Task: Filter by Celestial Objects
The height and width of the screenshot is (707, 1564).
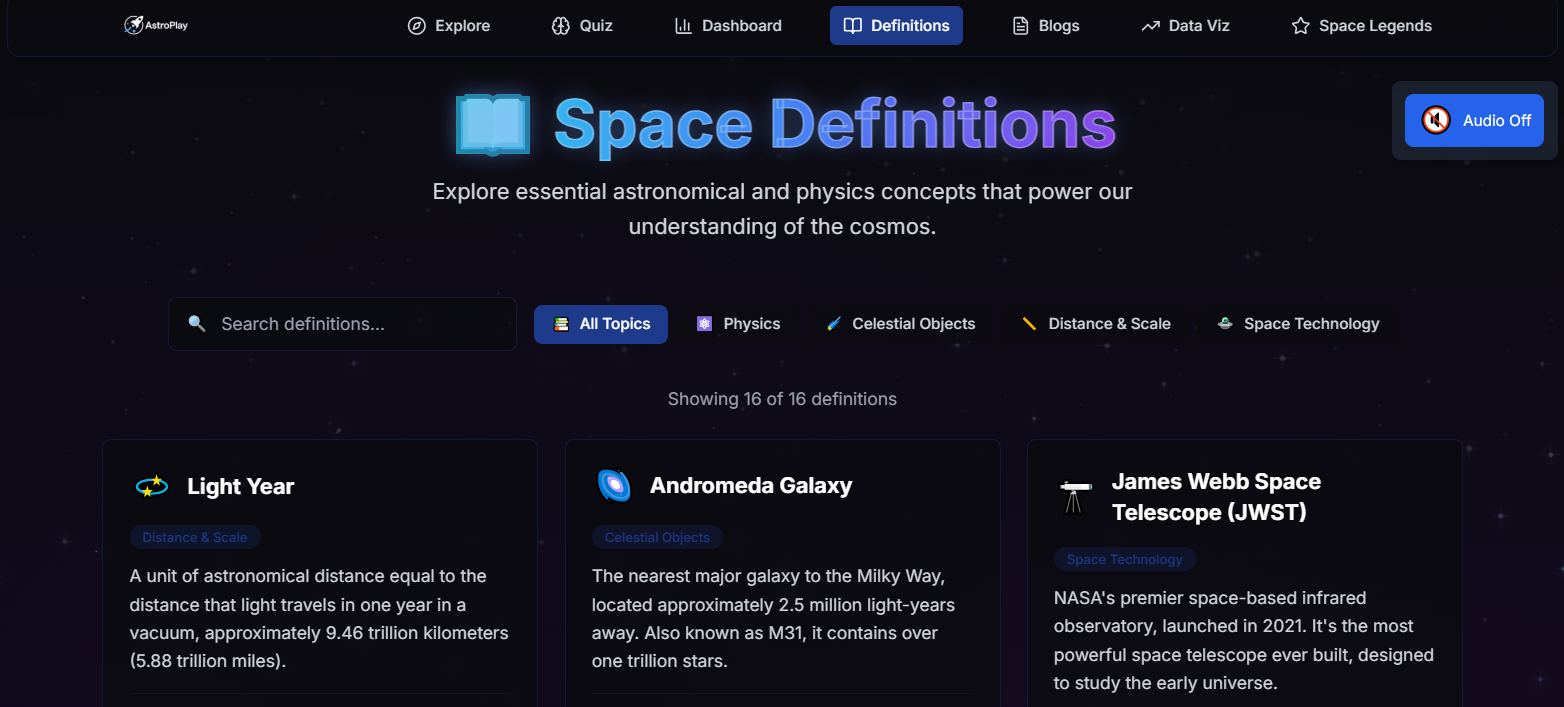Action: (900, 324)
